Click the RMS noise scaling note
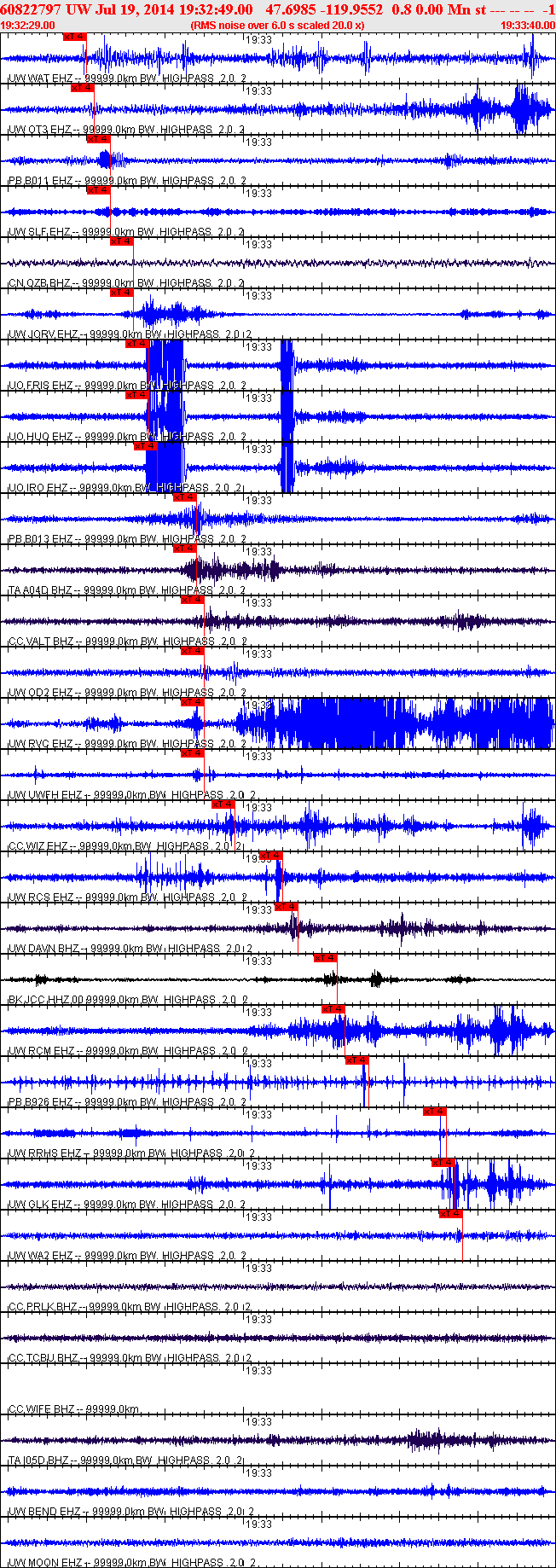Image resolution: width=556 pixels, height=1568 pixels. click(x=277, y=26)
